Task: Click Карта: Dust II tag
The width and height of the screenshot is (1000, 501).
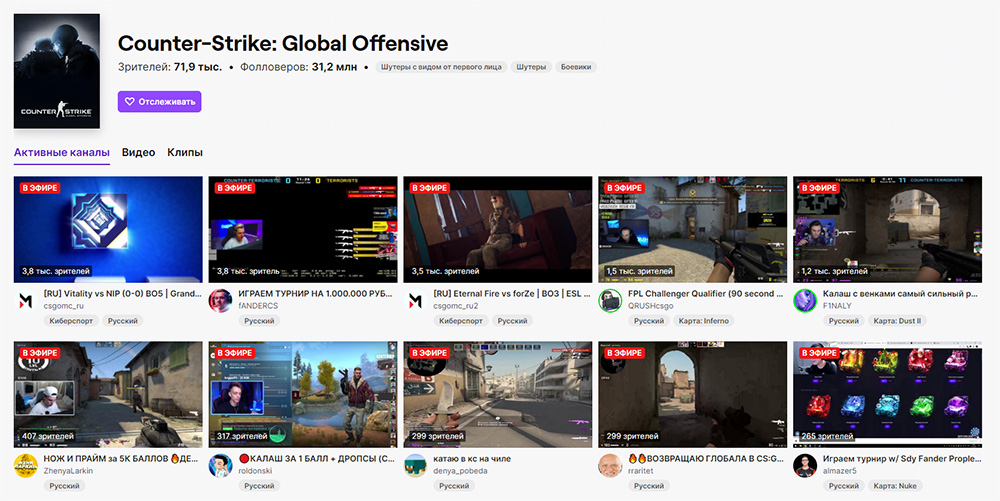Action: pos(898,321)
